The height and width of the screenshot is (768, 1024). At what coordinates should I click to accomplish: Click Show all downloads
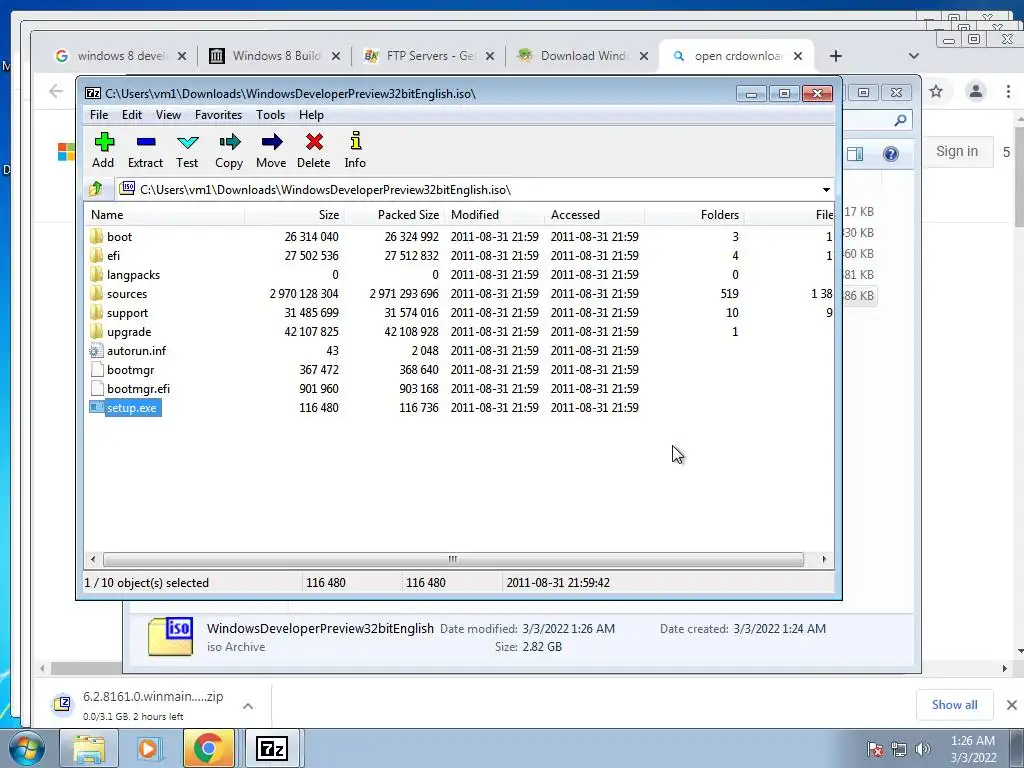click(955, 705)
